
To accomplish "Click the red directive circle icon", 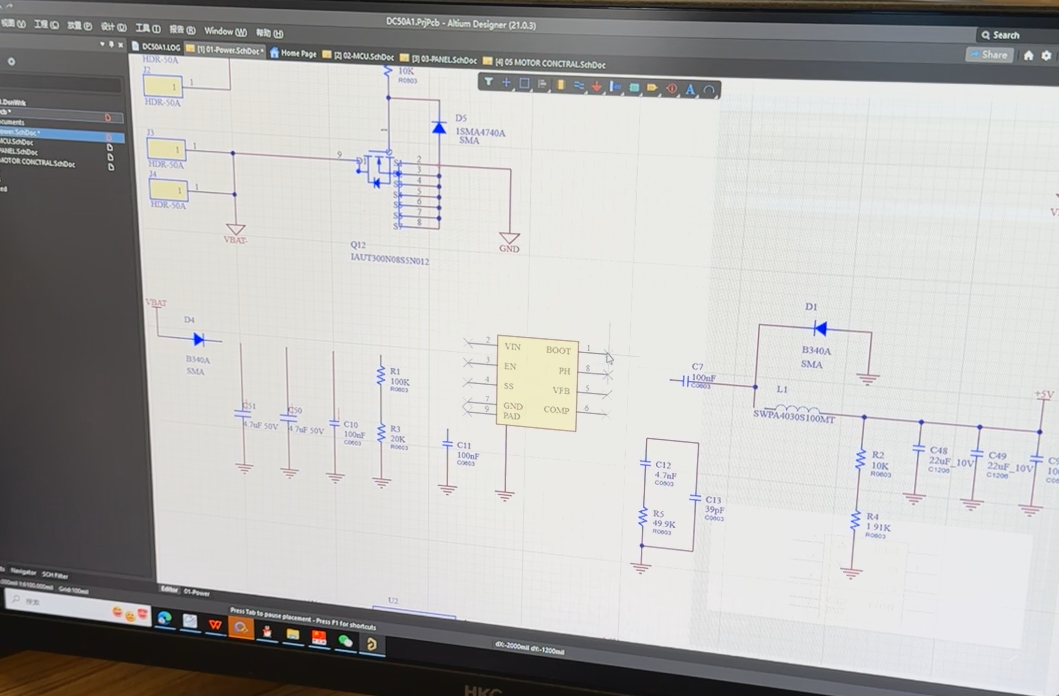I will (x=671, y=89).
